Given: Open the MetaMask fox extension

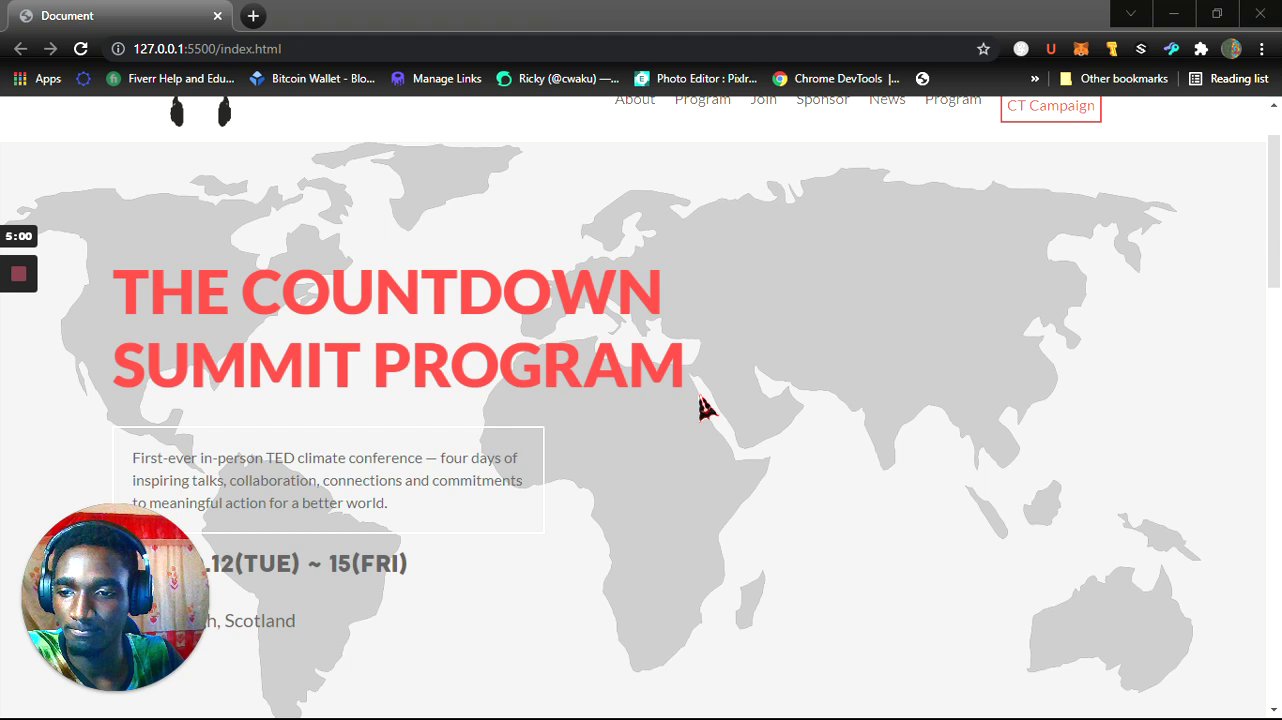Looking at the screenshot, I should click(x=1081, y=49).
